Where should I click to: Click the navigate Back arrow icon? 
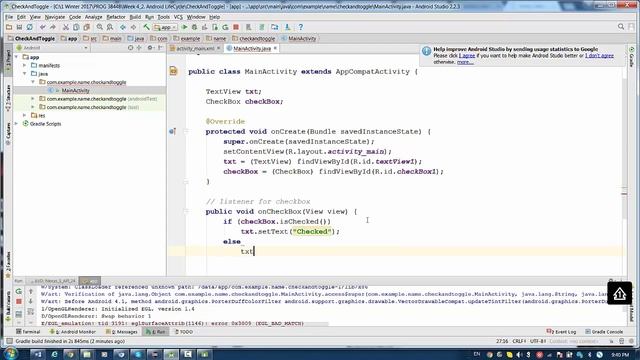[x=123, y=27]
